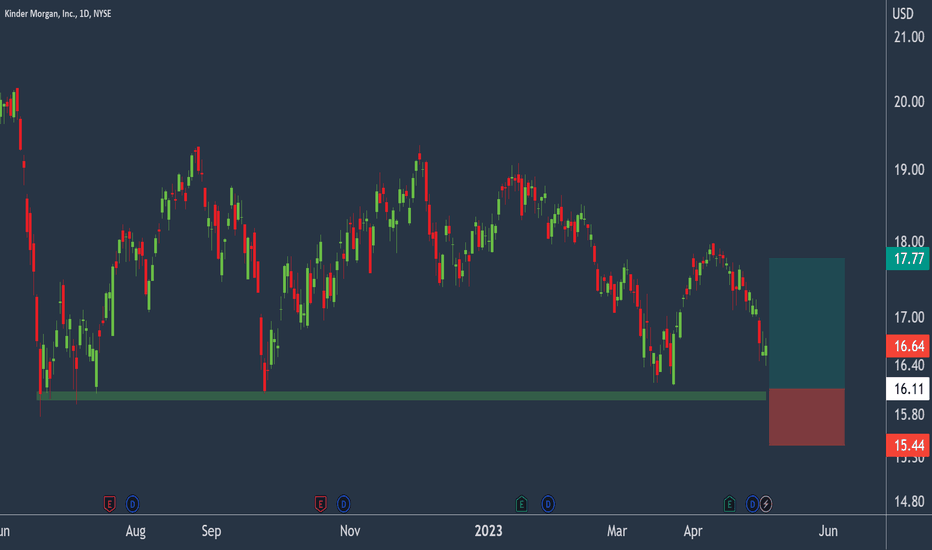Screen dimensions: 932x550
Task: Click the 19.00 price axis label
Action: [909, 170]
